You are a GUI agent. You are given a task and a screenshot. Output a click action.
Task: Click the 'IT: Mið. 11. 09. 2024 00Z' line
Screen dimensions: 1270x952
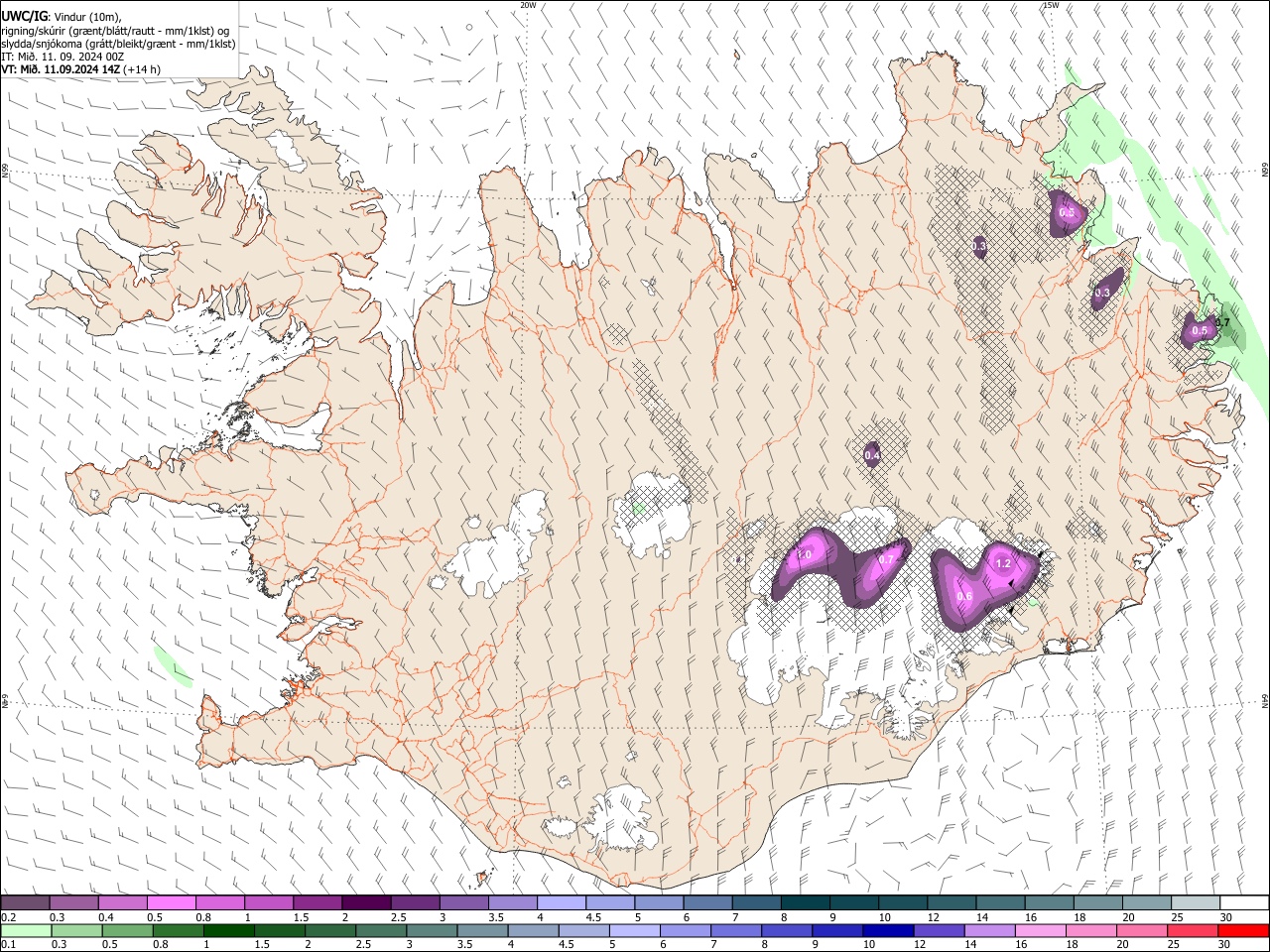point(63,57)
